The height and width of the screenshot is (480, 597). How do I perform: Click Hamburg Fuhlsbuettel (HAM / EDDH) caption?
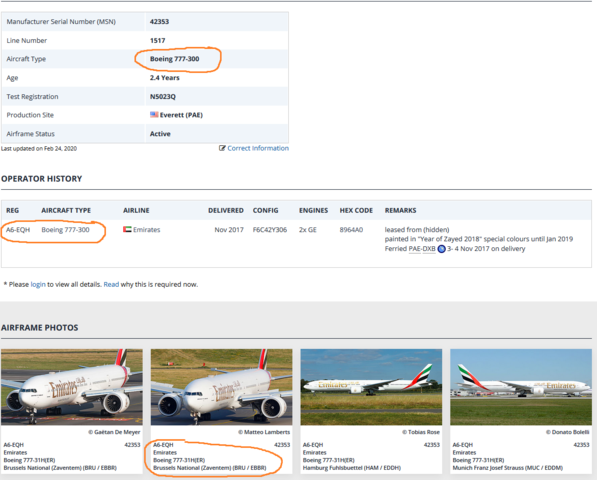click(x=352, y=468)
